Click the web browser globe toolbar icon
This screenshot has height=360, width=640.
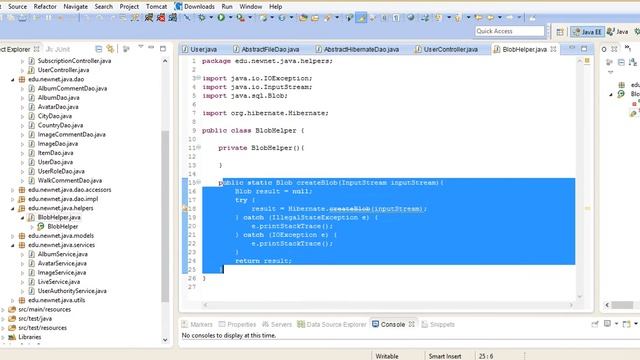411,18
